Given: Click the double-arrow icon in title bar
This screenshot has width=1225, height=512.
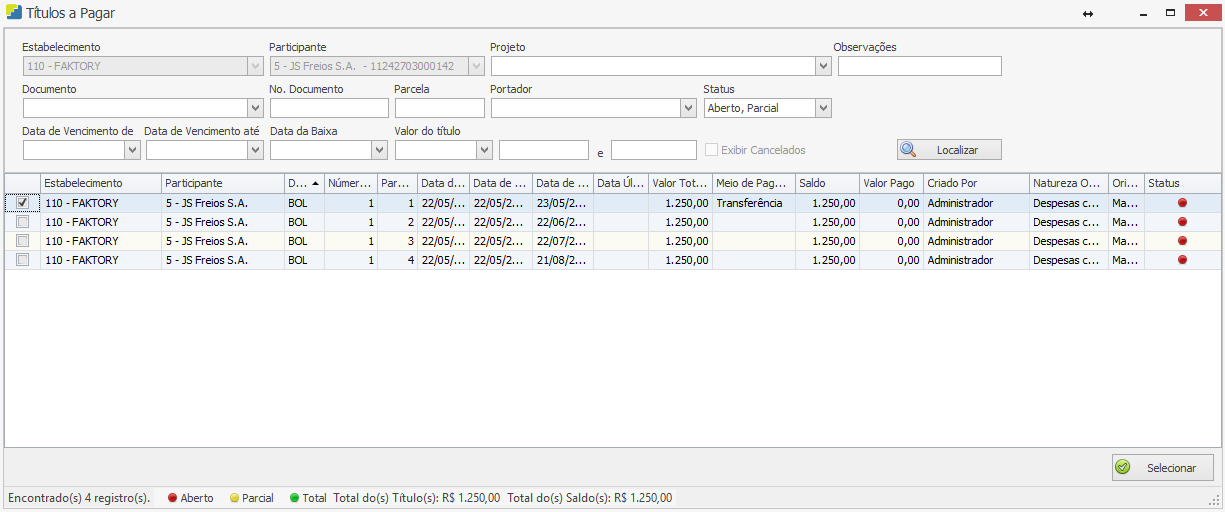Looking at the screenshot, I should [1088, 15].
